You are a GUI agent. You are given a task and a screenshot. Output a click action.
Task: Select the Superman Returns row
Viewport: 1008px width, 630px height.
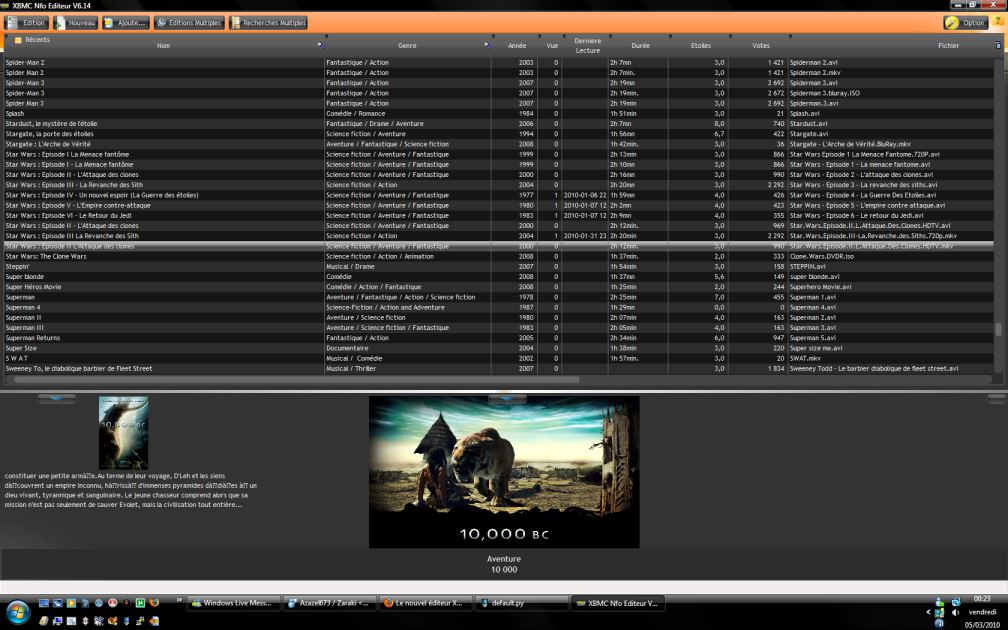tap(498, 338)
